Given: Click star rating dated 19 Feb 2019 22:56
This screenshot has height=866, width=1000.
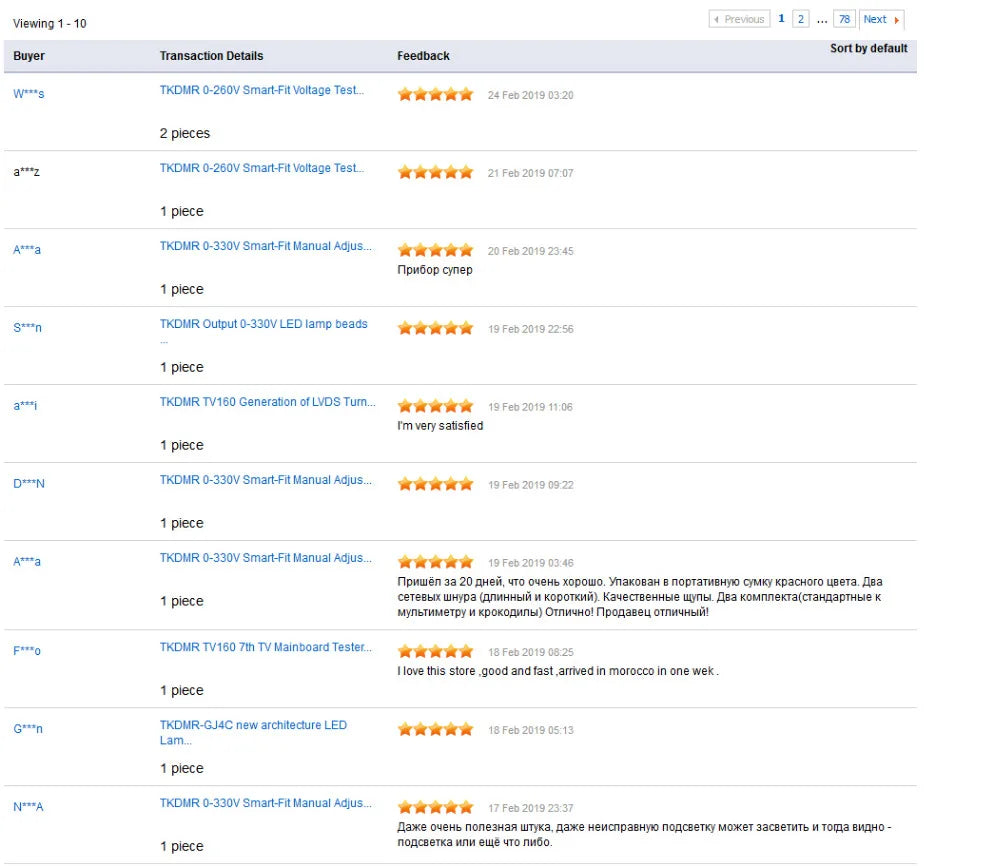Looking at the screenshot, I should [435, 328].
